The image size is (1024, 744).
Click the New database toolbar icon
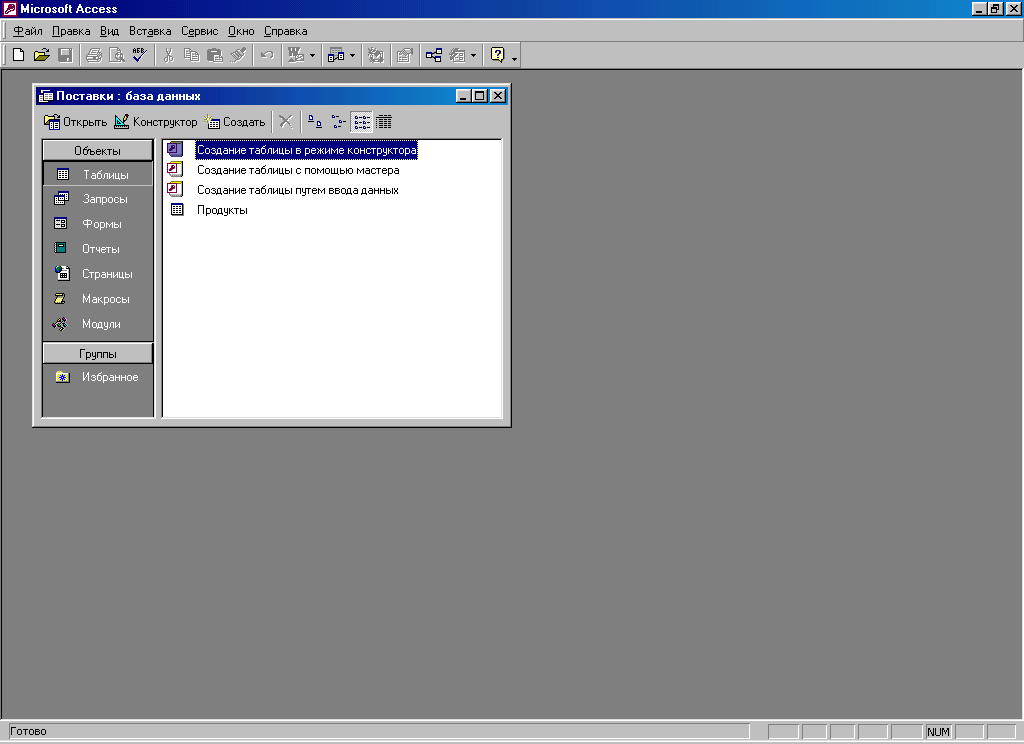(18, 56)
